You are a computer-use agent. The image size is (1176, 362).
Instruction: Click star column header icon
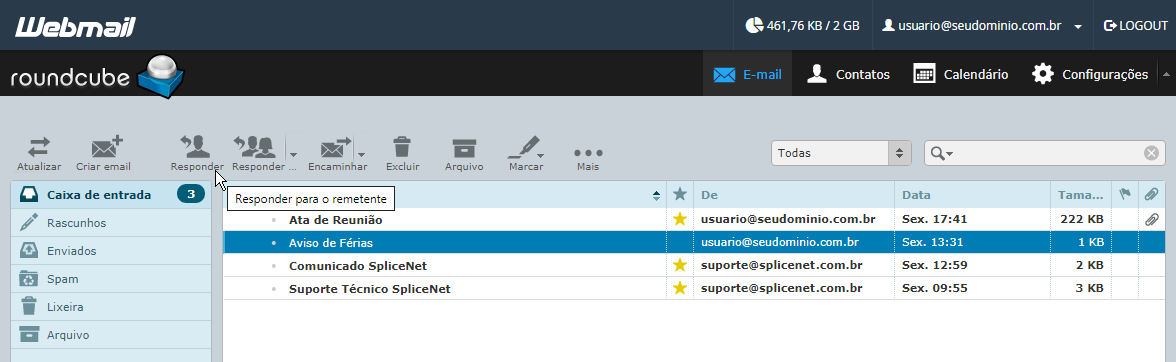click(x=680, y=195)
